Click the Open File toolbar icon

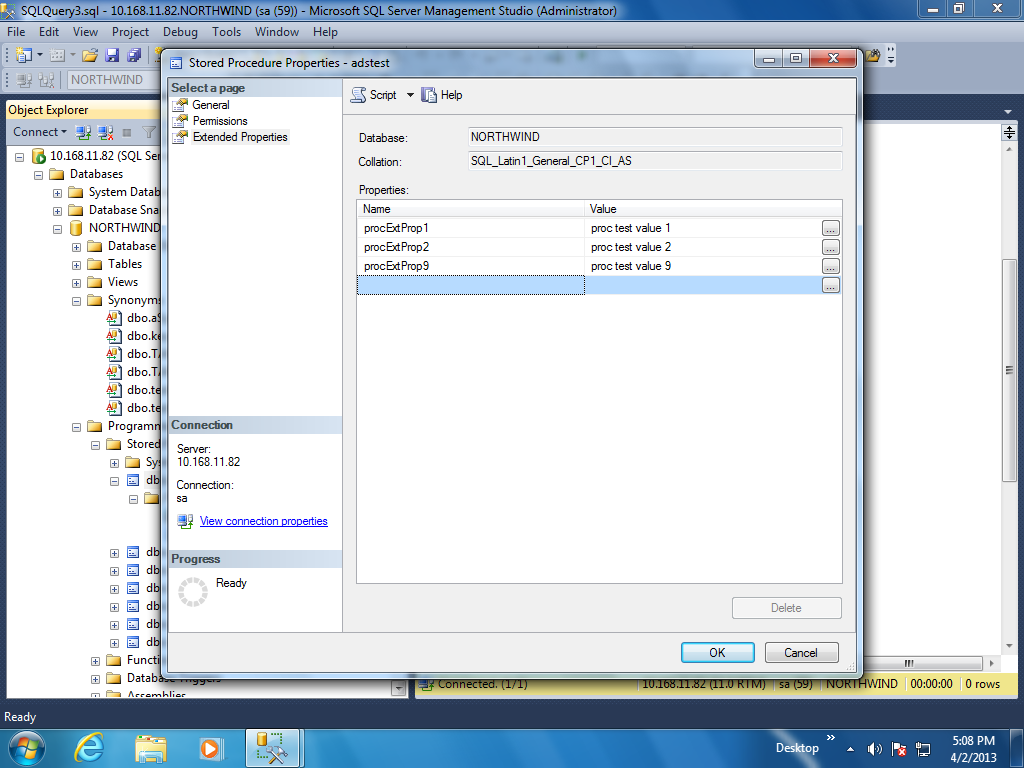tap(89, 56)
